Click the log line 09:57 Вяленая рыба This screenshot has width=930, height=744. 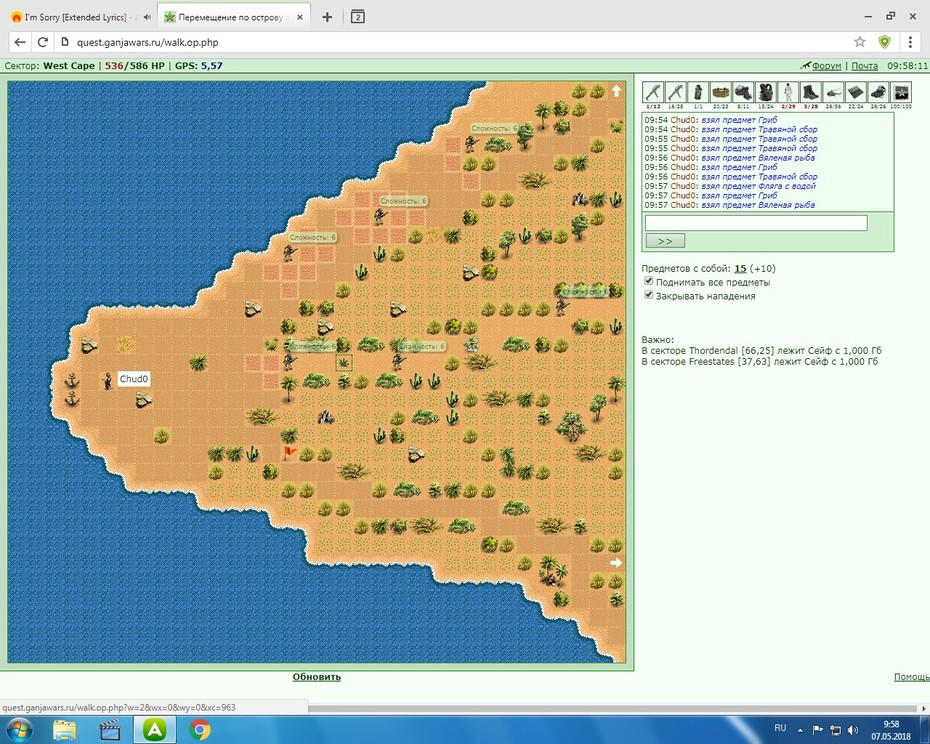click(730, 205)
